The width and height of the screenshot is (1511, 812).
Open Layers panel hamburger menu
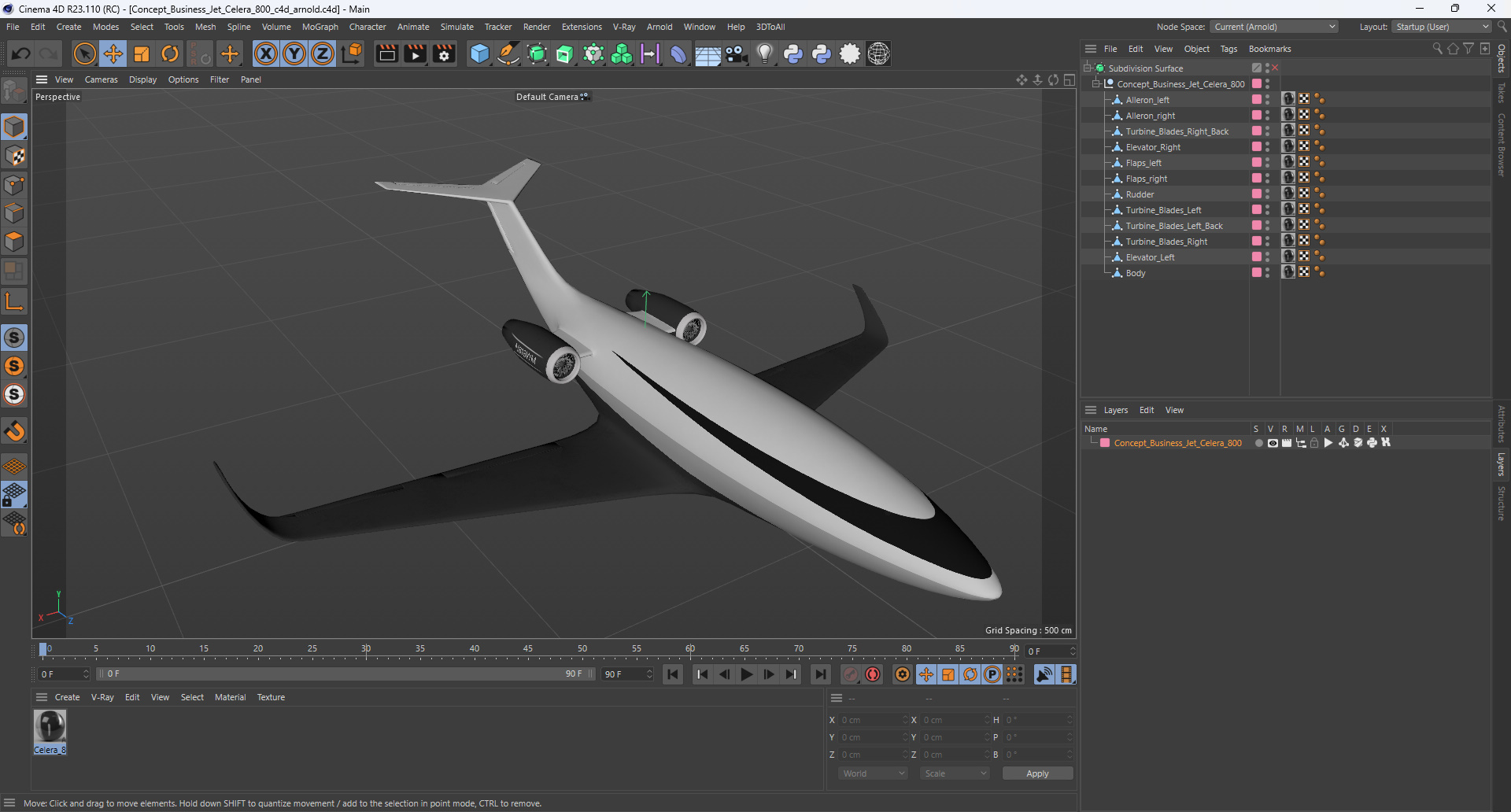[x=1091, y=410]
